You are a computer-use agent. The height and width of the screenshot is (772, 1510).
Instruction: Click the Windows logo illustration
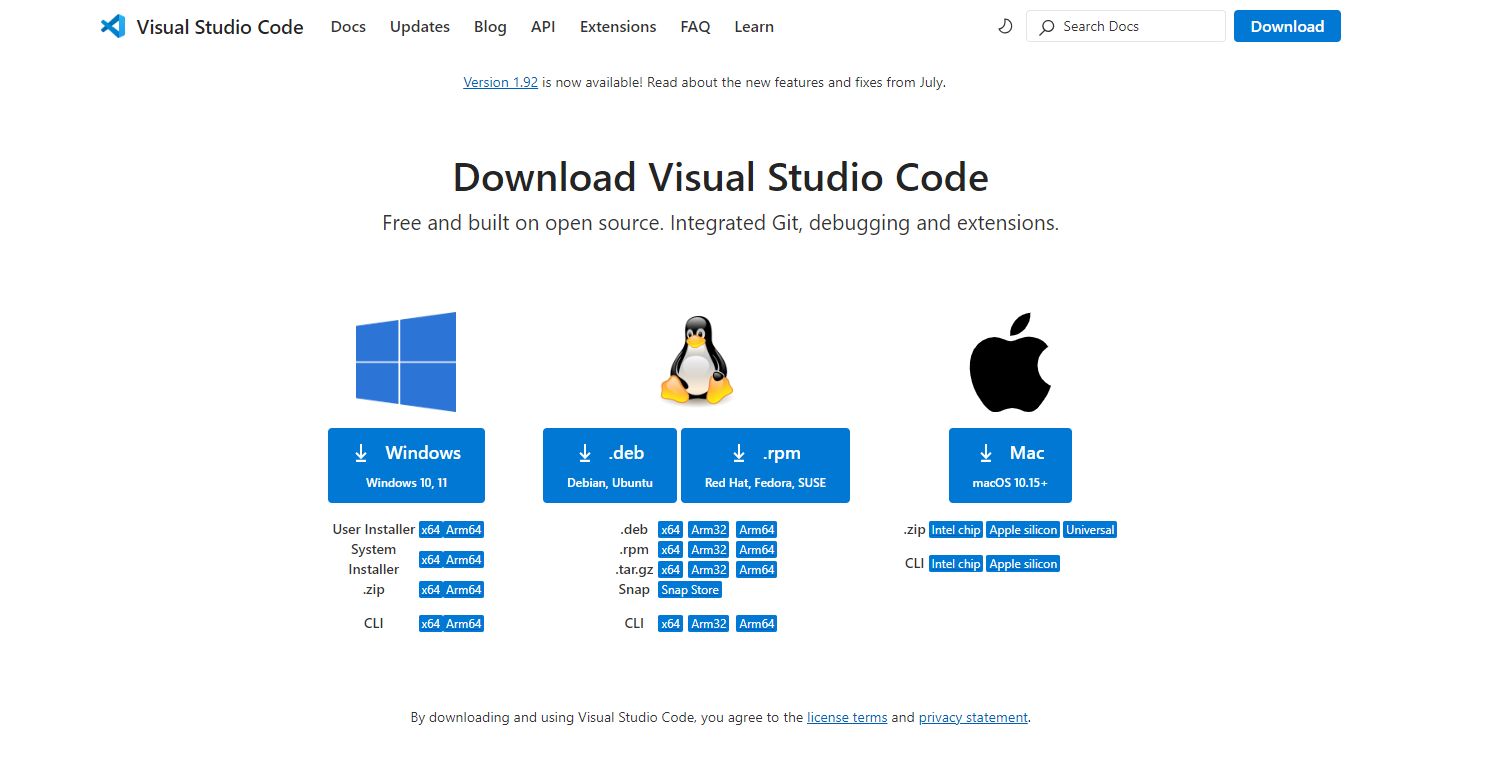[404, 361]
